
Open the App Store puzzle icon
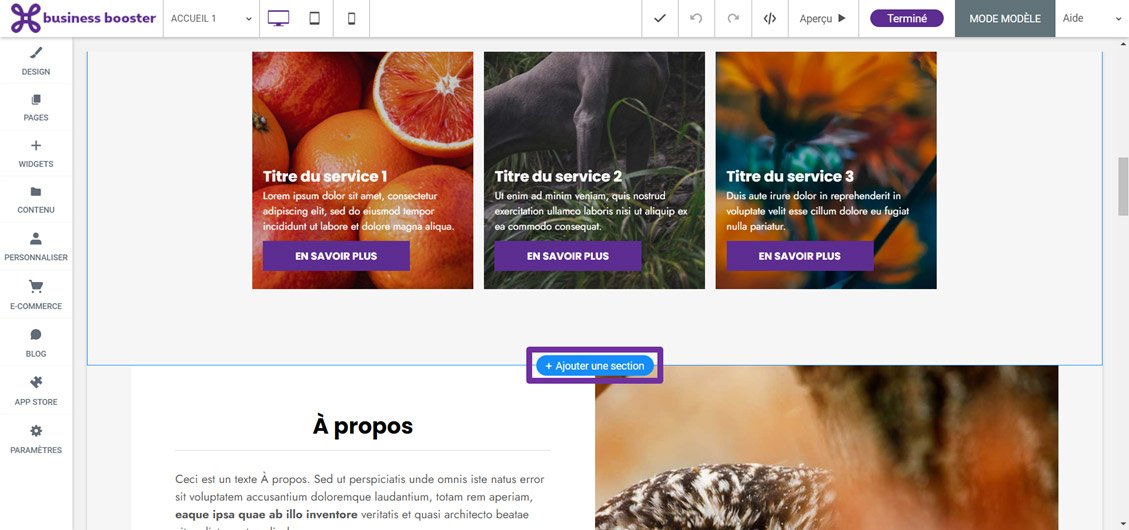[36, 390]
